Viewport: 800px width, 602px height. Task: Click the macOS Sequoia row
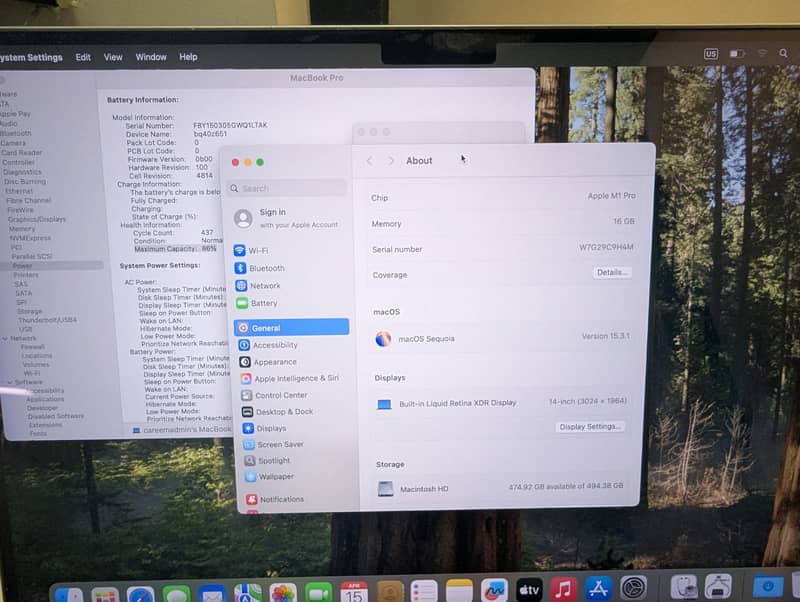coord(503,338)
